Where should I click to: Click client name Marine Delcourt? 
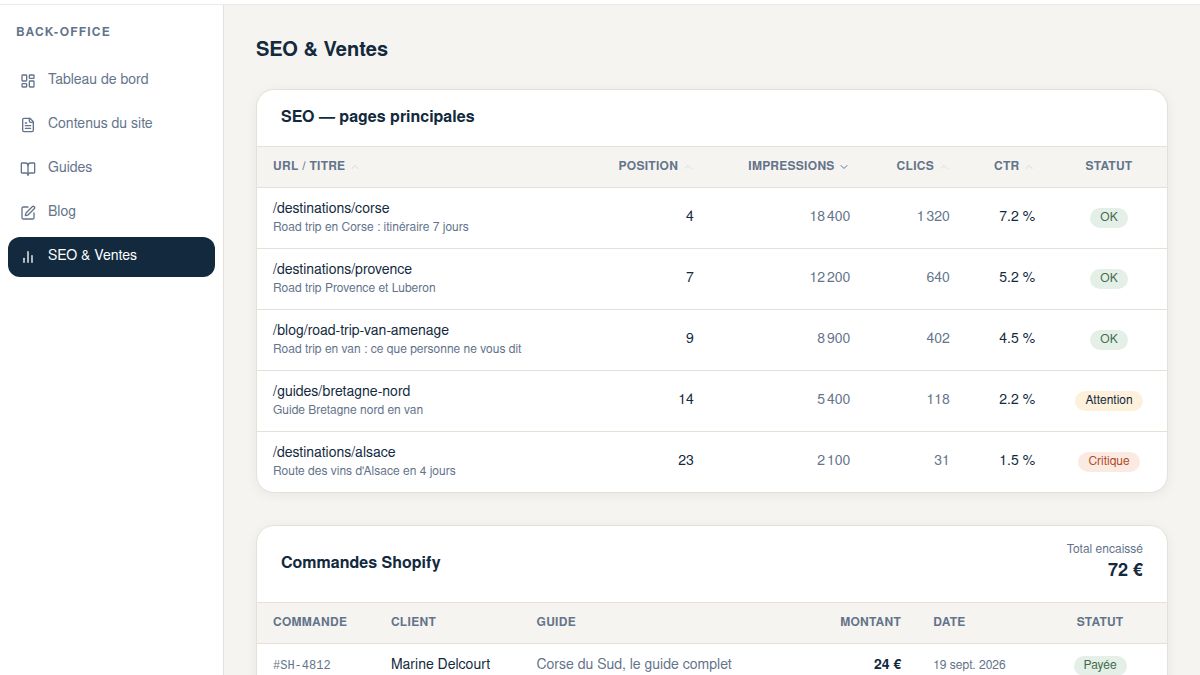click(x=440, y=664)
